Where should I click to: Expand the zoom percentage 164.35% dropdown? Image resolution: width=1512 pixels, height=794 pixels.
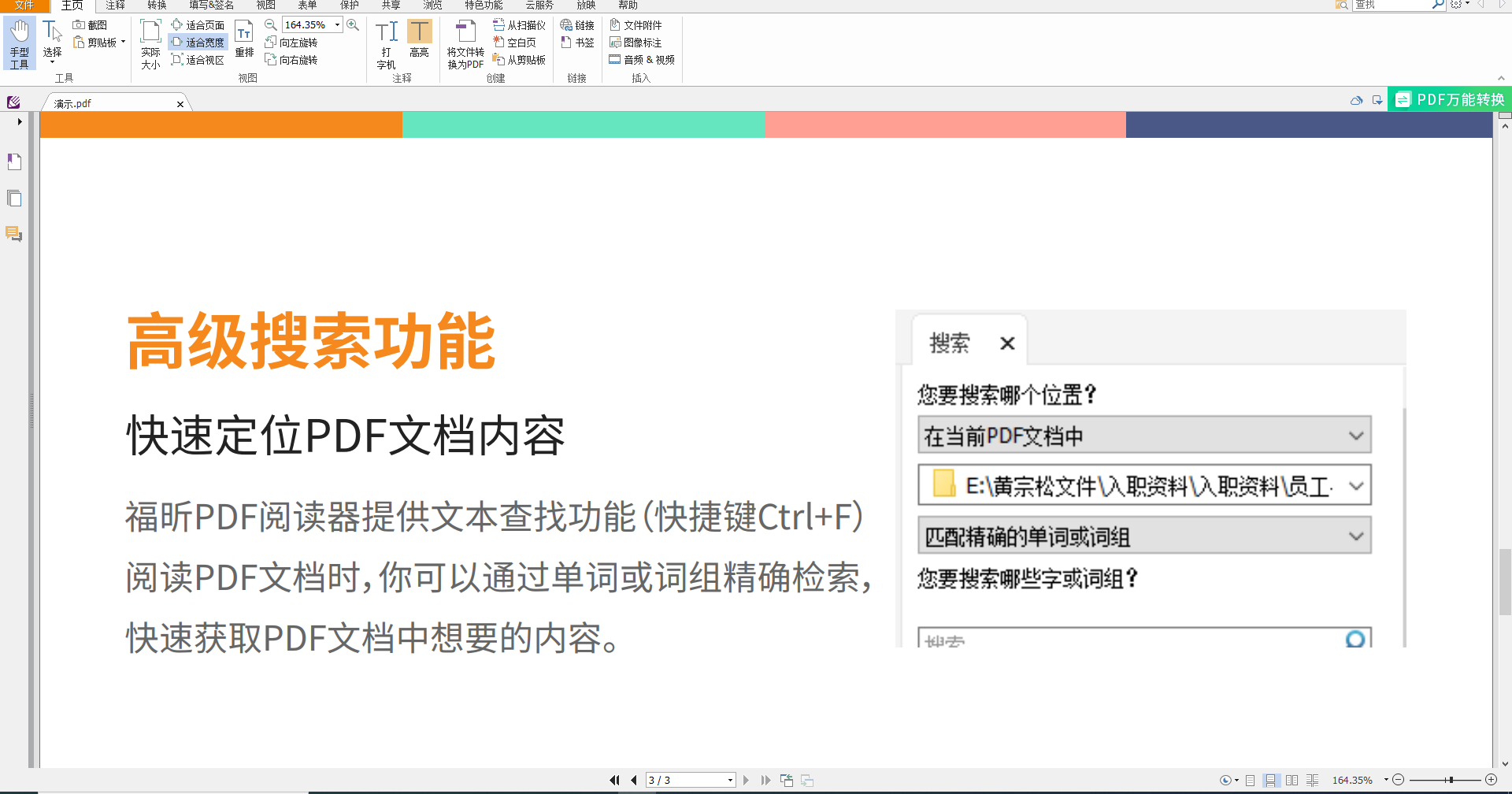coord(337,24)
